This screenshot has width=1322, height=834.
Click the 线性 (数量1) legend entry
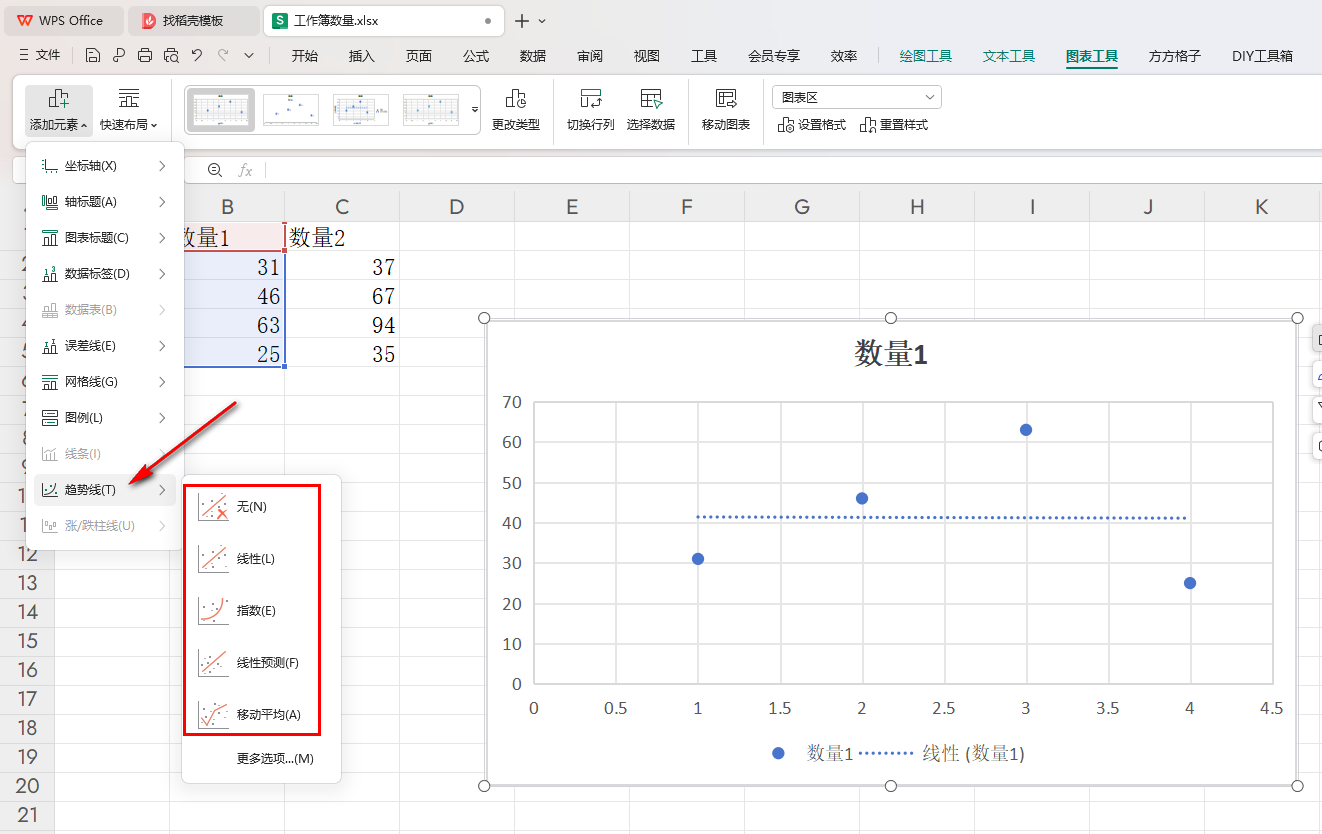pos(941,754)
